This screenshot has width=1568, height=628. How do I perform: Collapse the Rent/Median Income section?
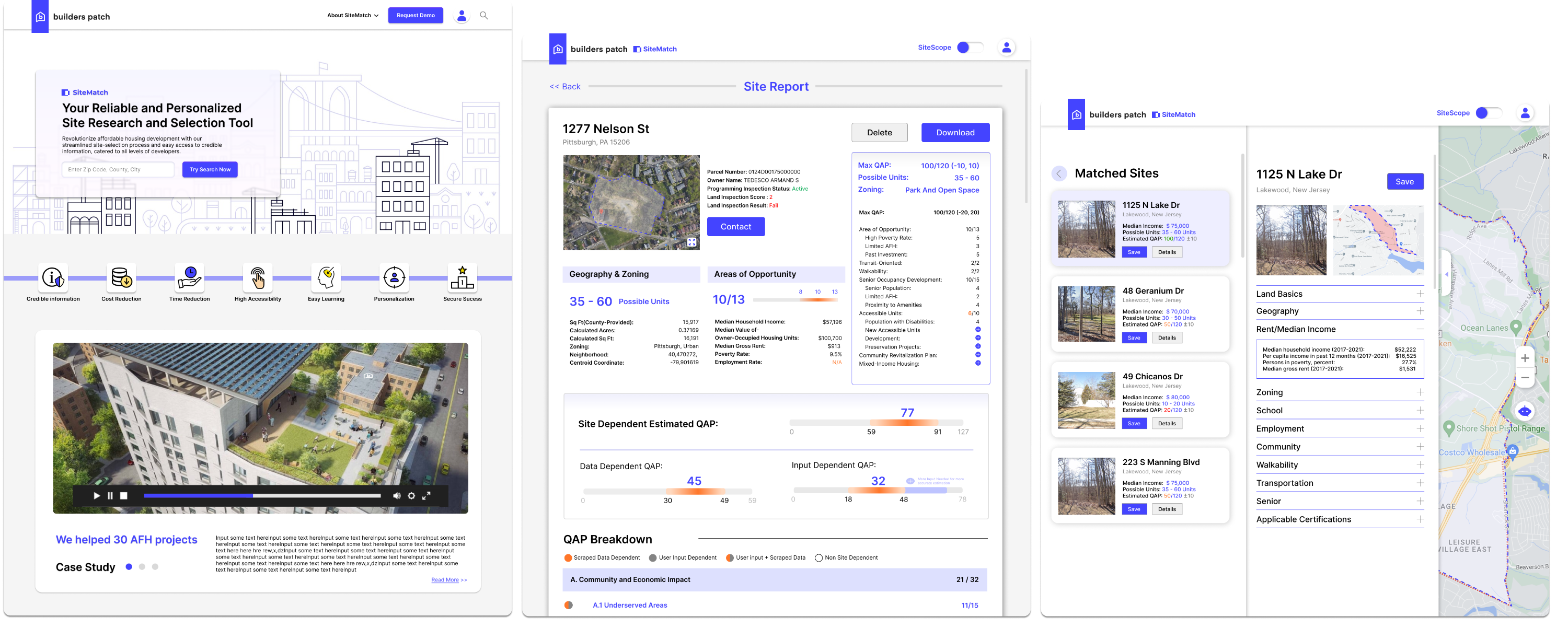point(1420,329)
